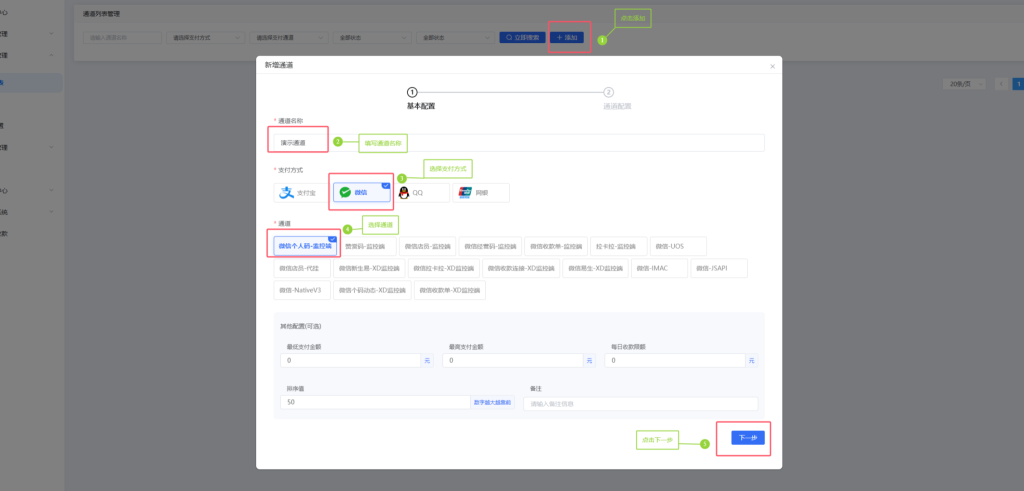Screen dimensions: 1024x491
Task: Pick the QQ penguin payment method
Action: click(421, 193)
